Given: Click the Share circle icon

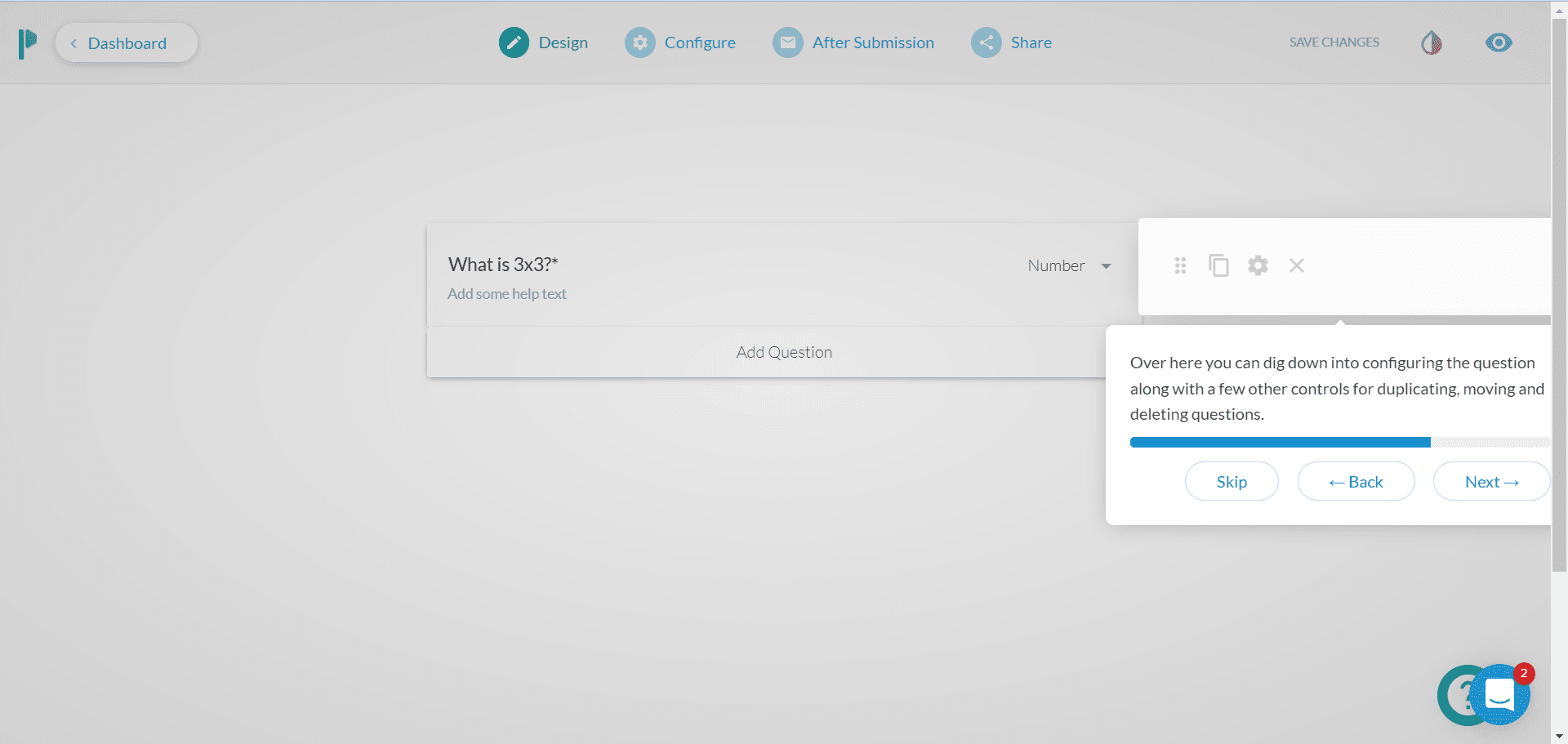Looking at the screenshot, I should pos(987,42).
